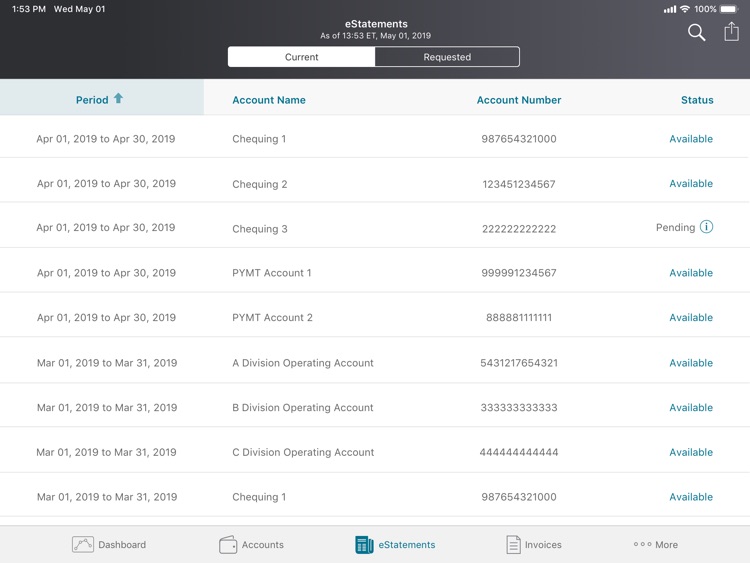750x563 pixels.
Task: Tap the eStatements title at top
Action: [376, 24]
